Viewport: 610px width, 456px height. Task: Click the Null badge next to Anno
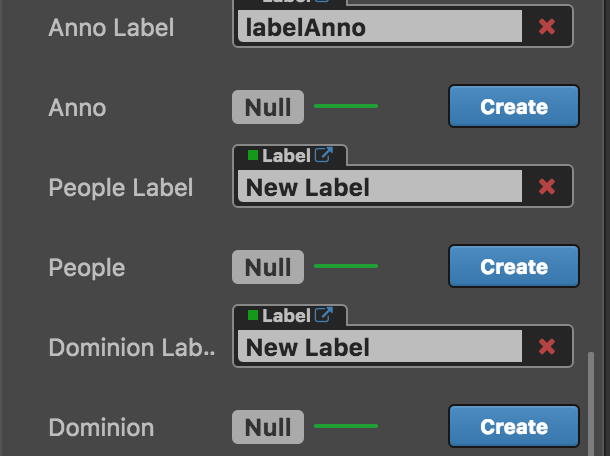point(268,107)
